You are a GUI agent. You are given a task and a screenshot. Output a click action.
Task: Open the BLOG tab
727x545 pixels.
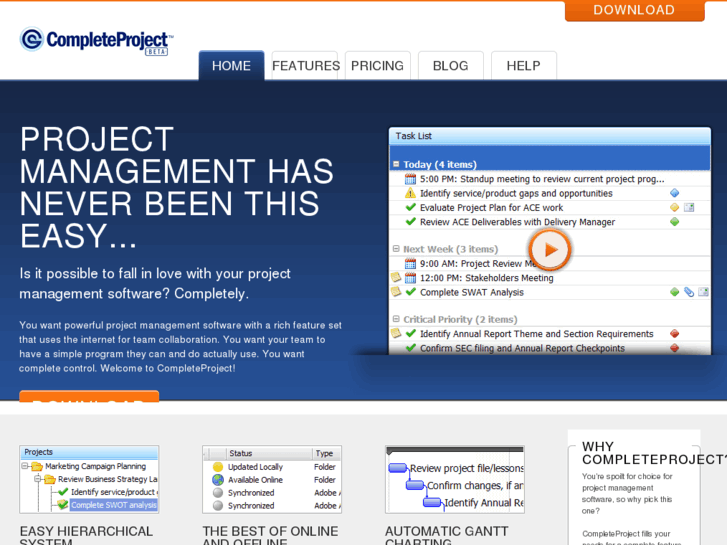[x=451, y=66]
